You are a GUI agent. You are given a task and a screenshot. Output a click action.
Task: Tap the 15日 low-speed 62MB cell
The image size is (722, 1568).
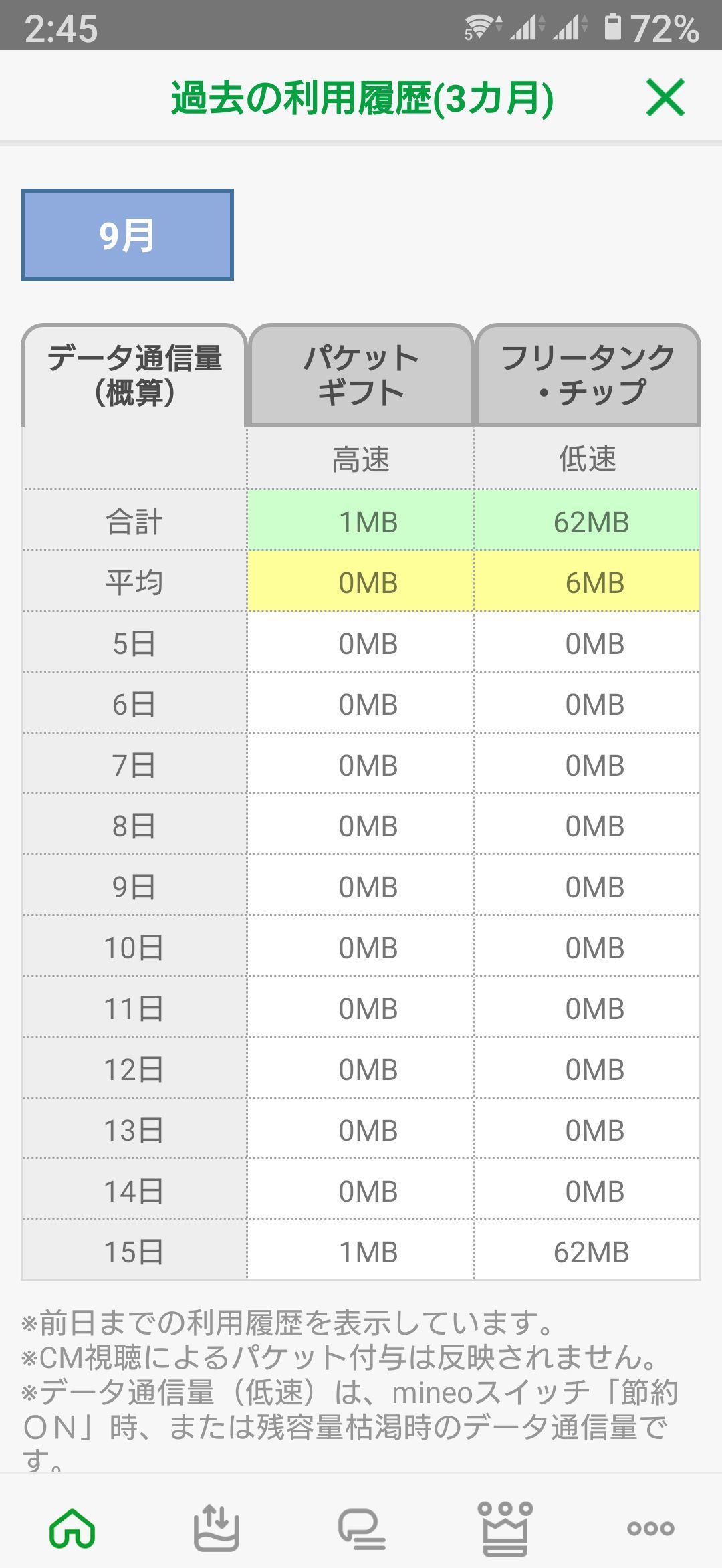click(588, 1252)
